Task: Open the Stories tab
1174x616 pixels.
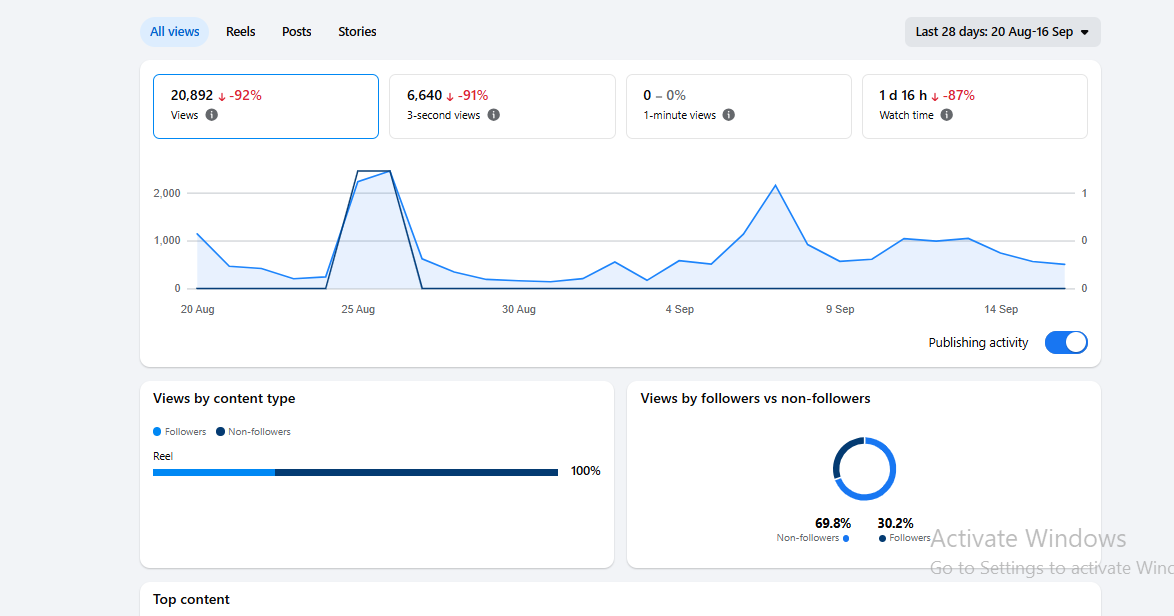Action: (x=357, y=32)
